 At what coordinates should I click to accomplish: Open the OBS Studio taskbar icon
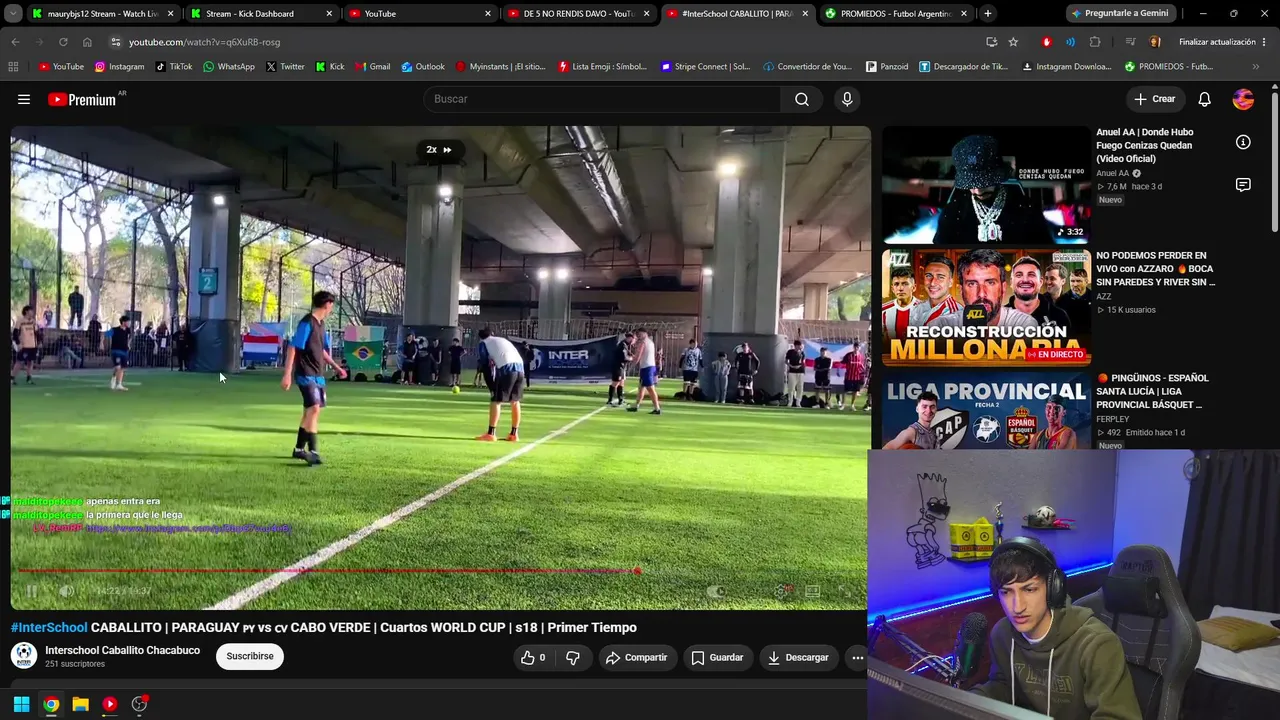[140, 704]
